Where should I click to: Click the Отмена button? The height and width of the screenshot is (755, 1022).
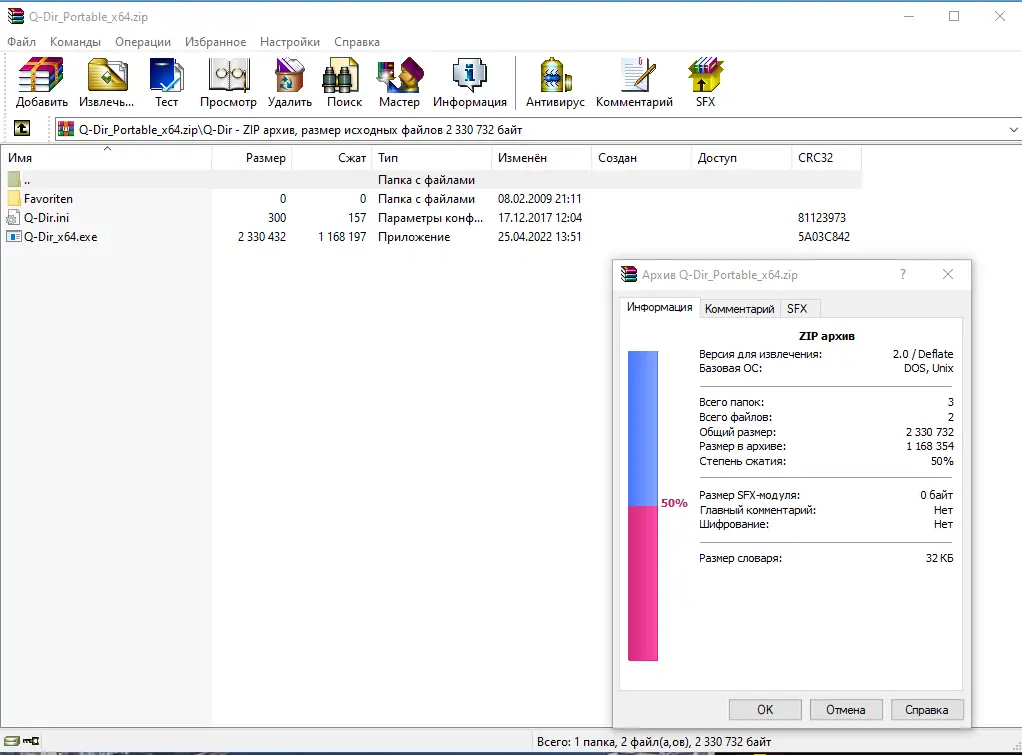click(x=846, y=709)
